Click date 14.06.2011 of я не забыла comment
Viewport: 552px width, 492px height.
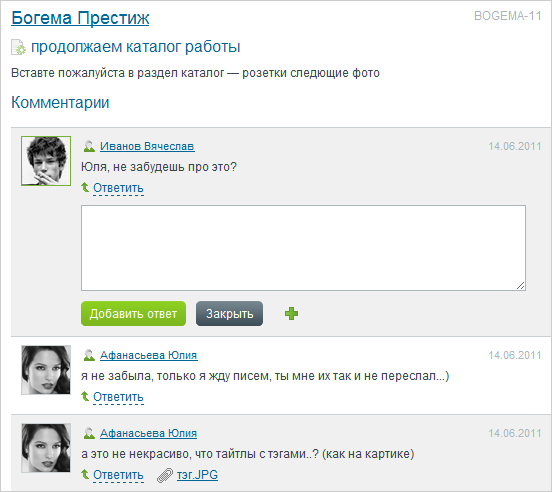pyautogui.click(x=515, y=355)
